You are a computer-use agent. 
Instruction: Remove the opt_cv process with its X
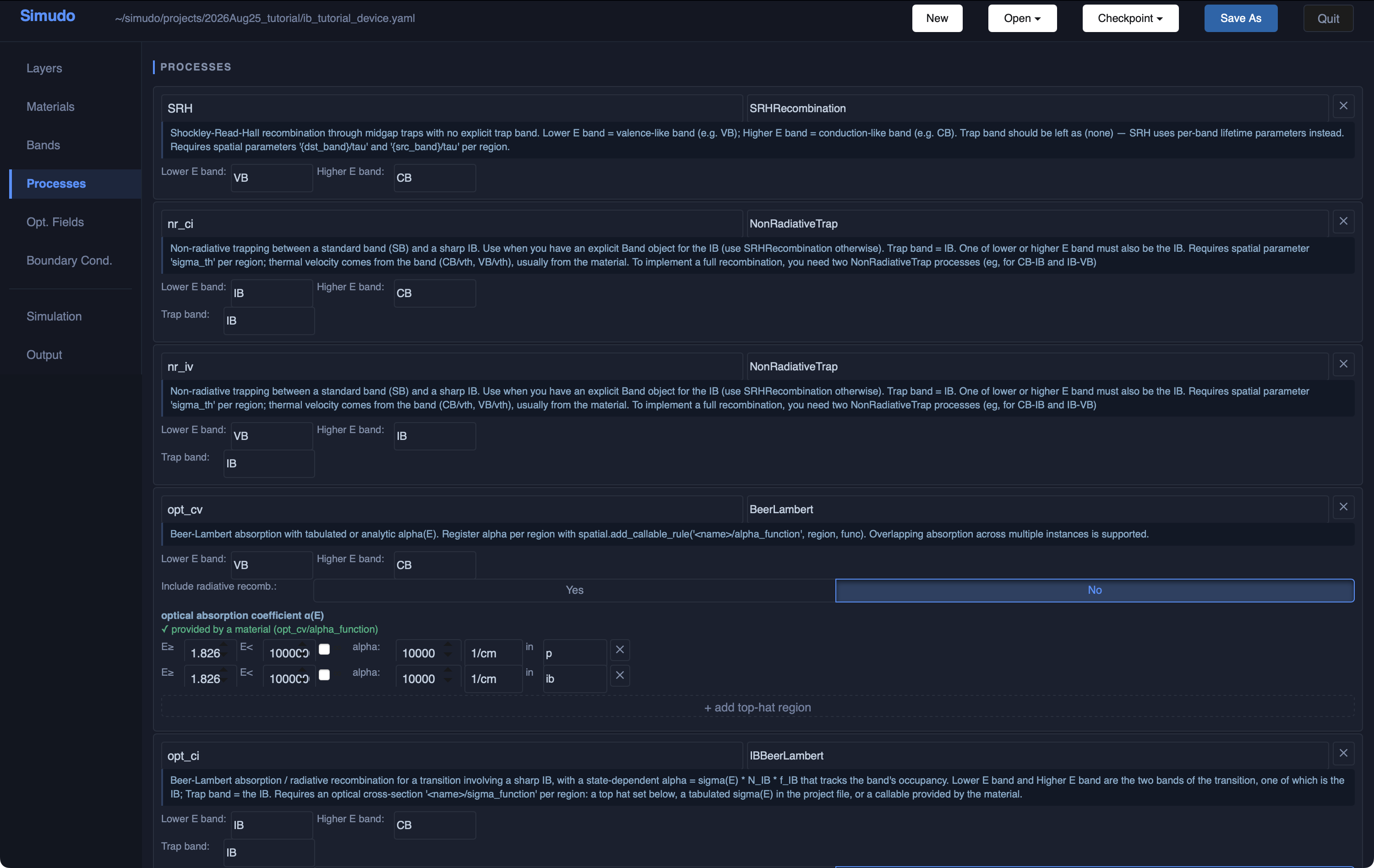[1343, 507]
